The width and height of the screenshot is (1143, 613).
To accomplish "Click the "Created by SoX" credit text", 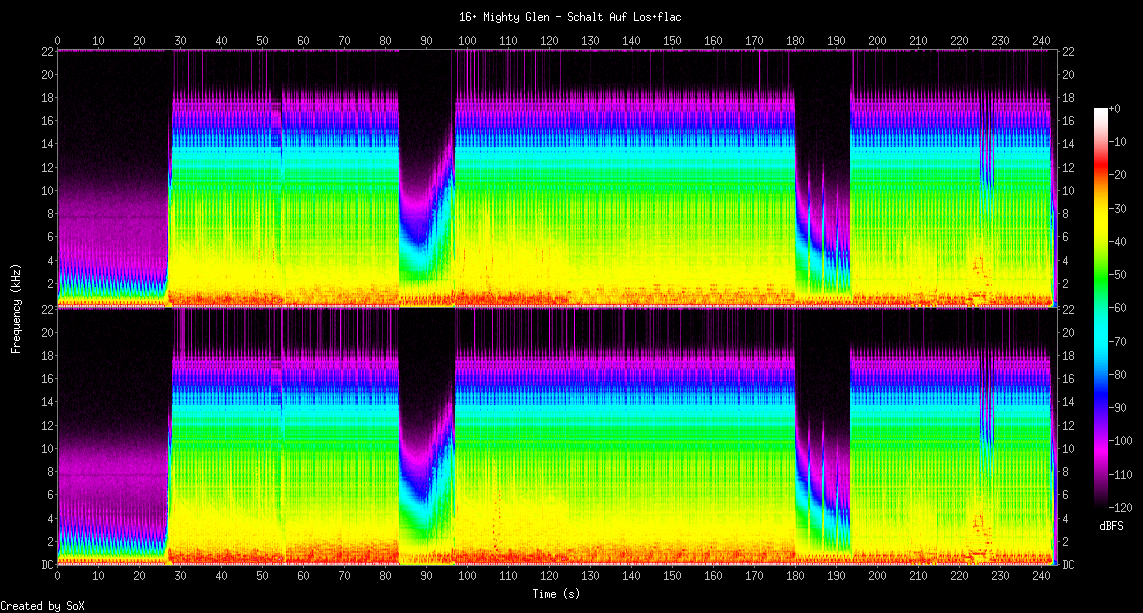I will click(x=42, y=606).
